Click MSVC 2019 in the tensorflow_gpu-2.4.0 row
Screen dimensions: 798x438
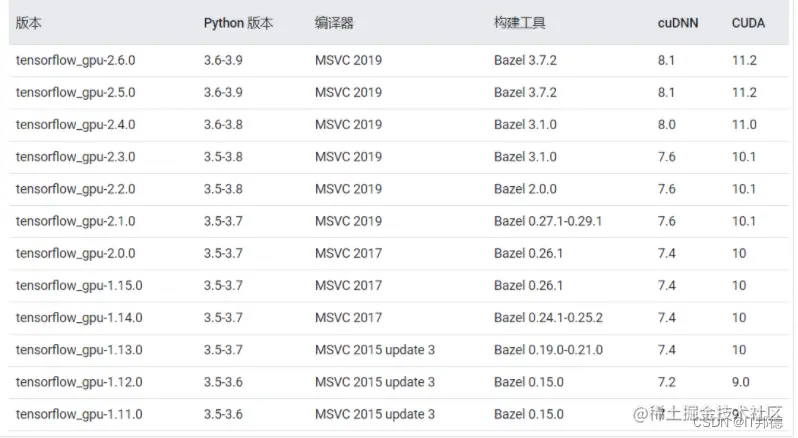tap(348, 125)
